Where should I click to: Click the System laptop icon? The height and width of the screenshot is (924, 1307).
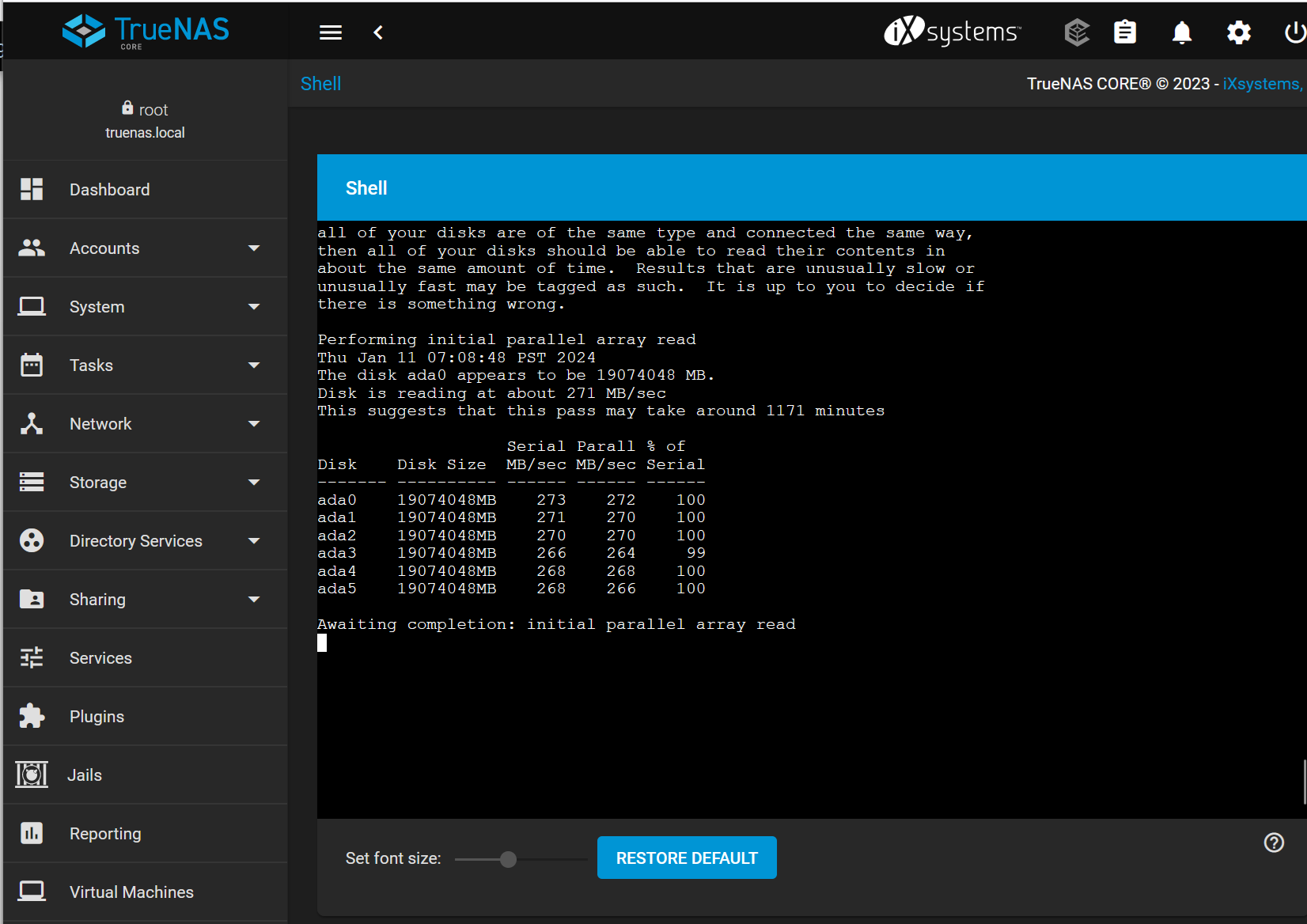[x=32, y=306]
